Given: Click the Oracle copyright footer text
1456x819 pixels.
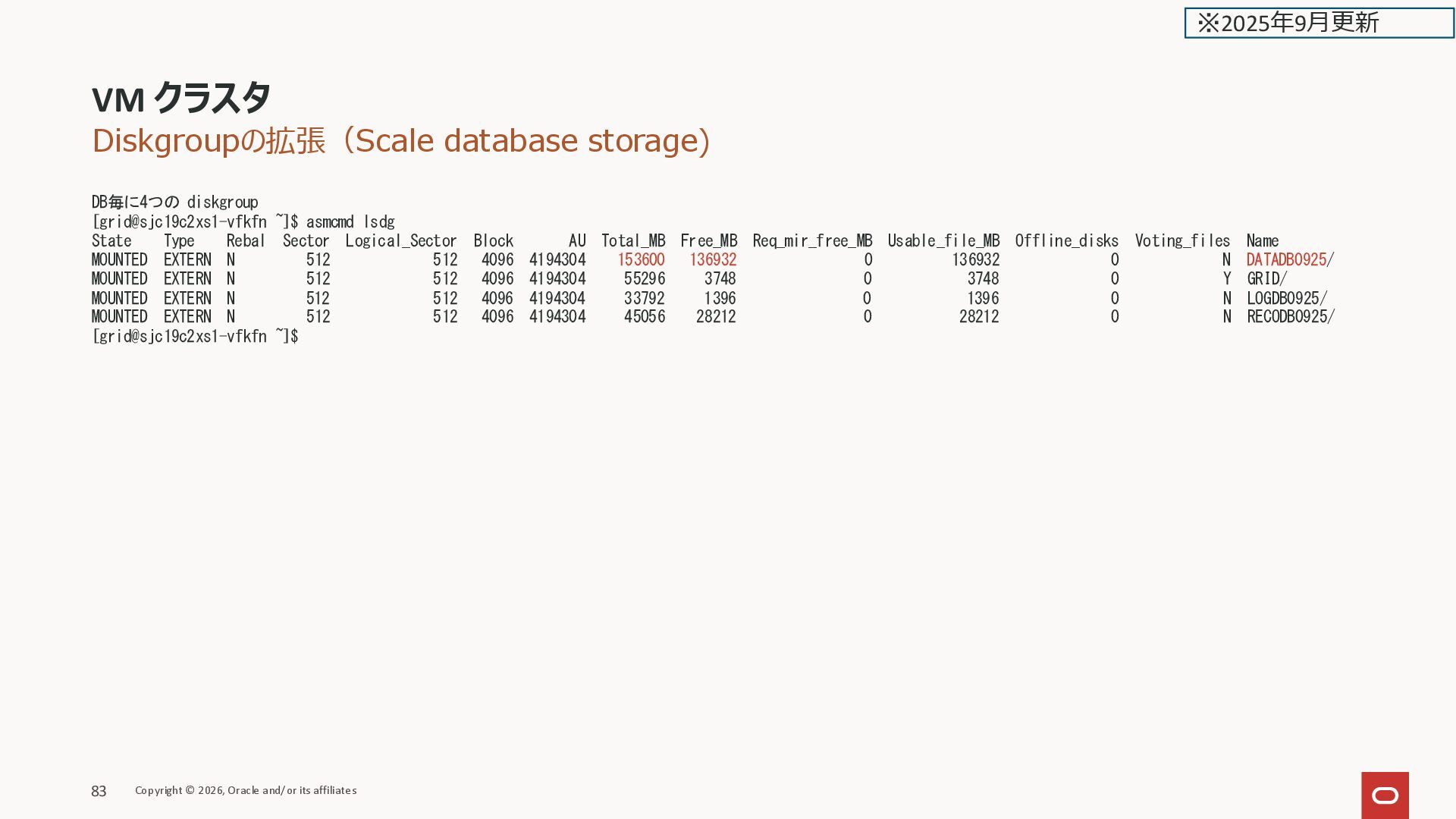Looking at the screenshot, I should coord(246,790).
